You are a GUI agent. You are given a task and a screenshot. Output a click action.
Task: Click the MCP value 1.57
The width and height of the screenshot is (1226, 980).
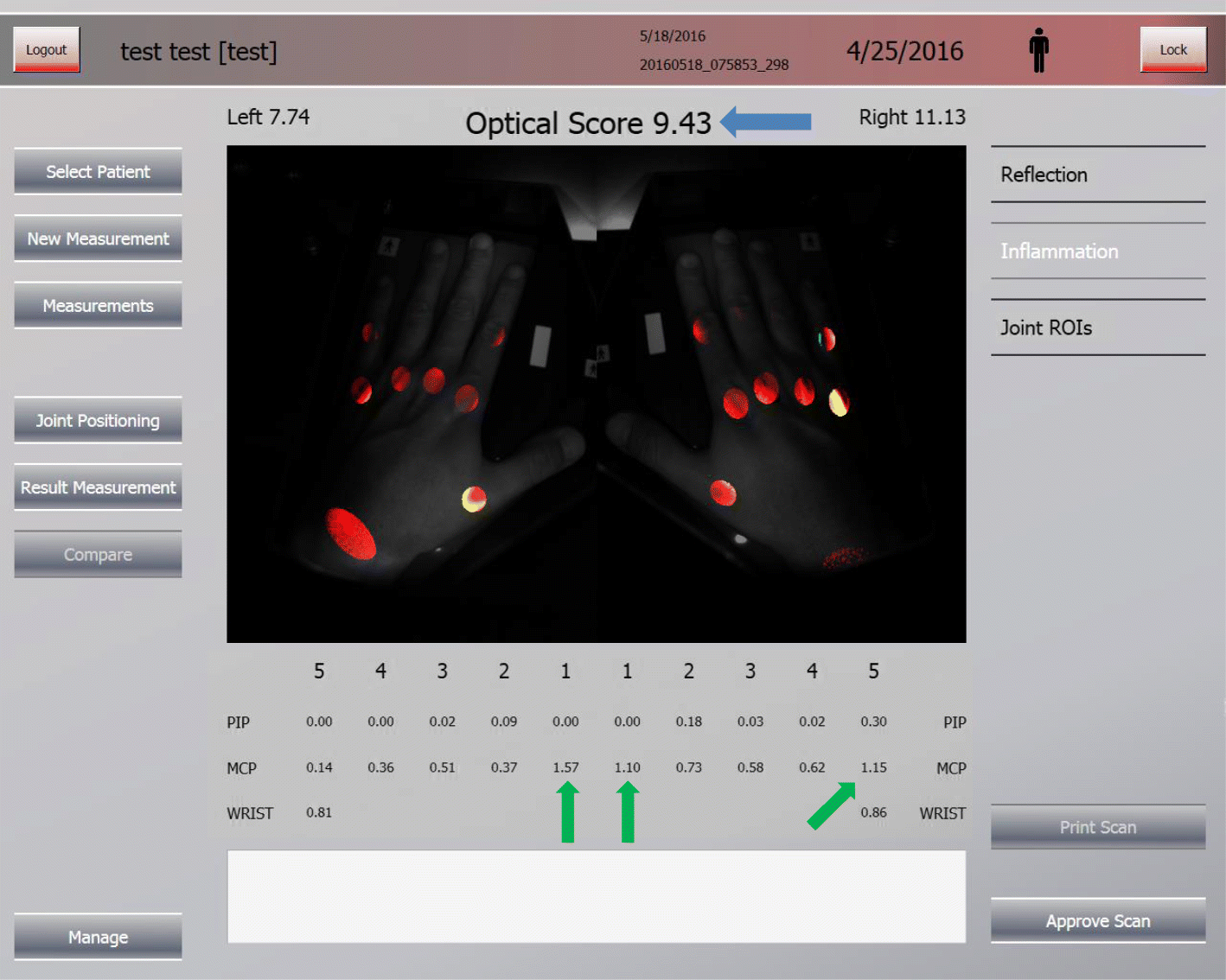click(x=565, y=767)
